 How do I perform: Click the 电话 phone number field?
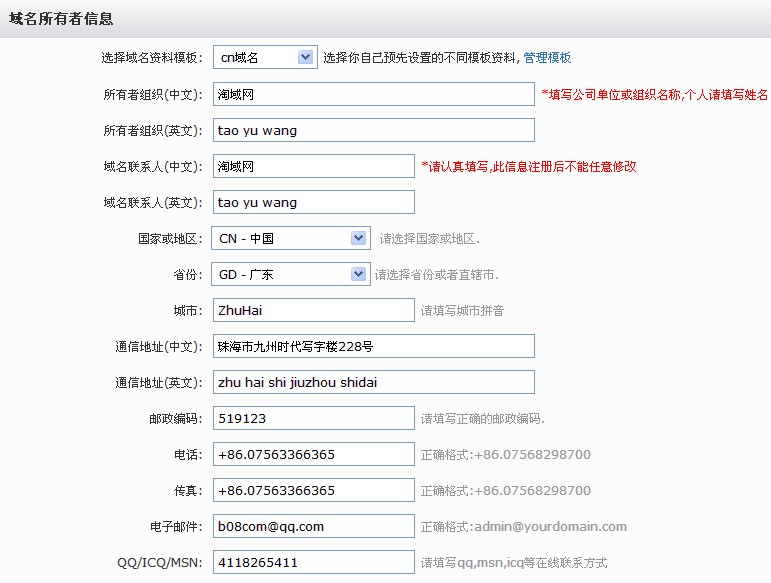[313, 454]
